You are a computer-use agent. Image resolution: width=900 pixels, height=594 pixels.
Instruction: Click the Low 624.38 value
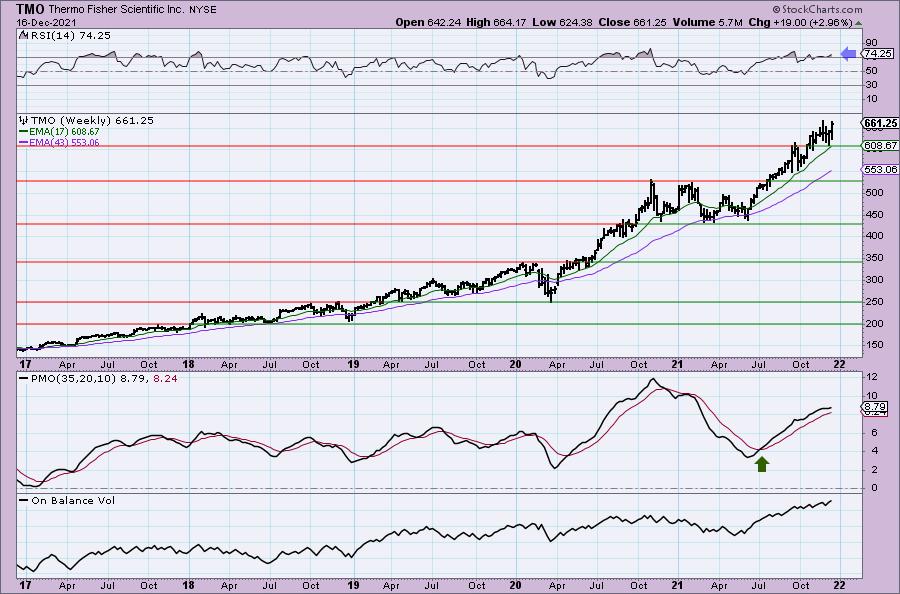pyautogui.click(x=563, y=22)
